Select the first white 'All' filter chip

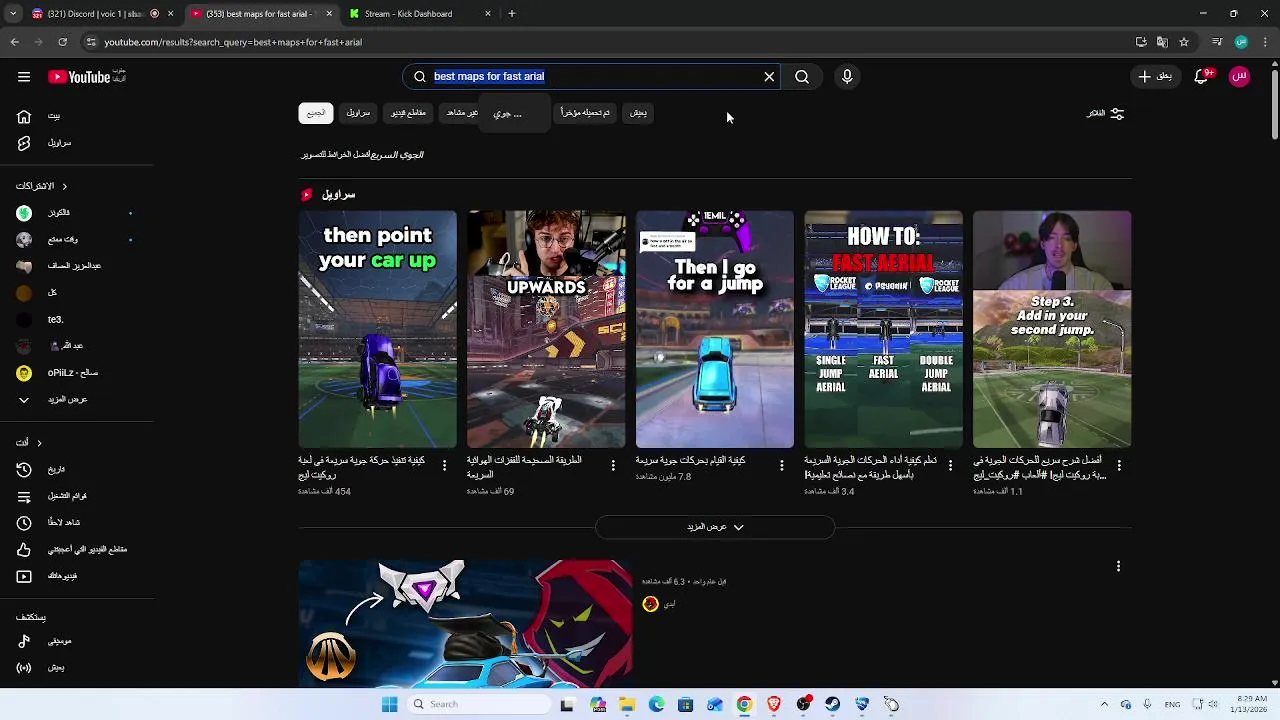click(x=316, y=113)
